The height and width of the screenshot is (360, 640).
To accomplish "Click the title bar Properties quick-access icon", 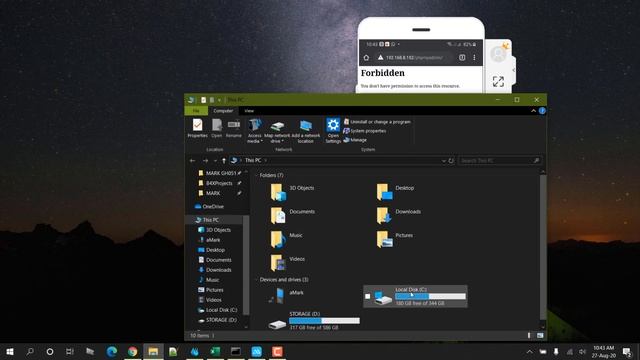I will point(203,100).
